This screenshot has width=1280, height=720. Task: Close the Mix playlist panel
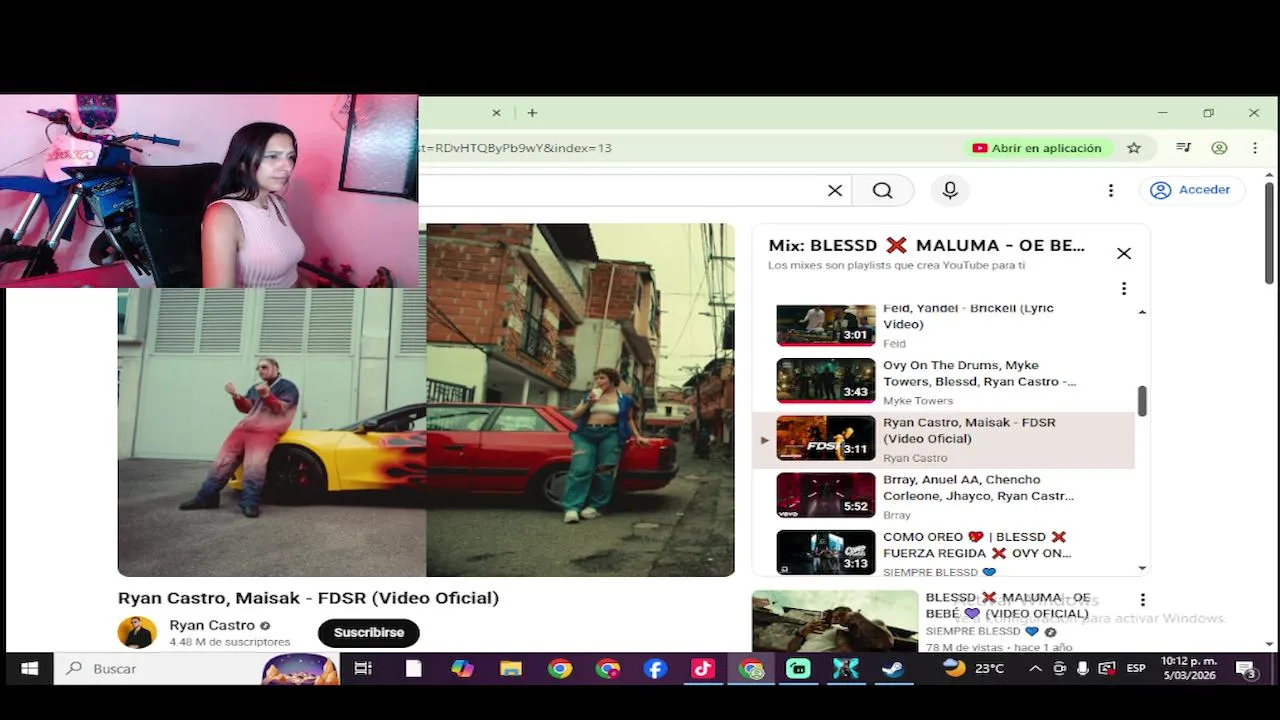click(1124, 253)
